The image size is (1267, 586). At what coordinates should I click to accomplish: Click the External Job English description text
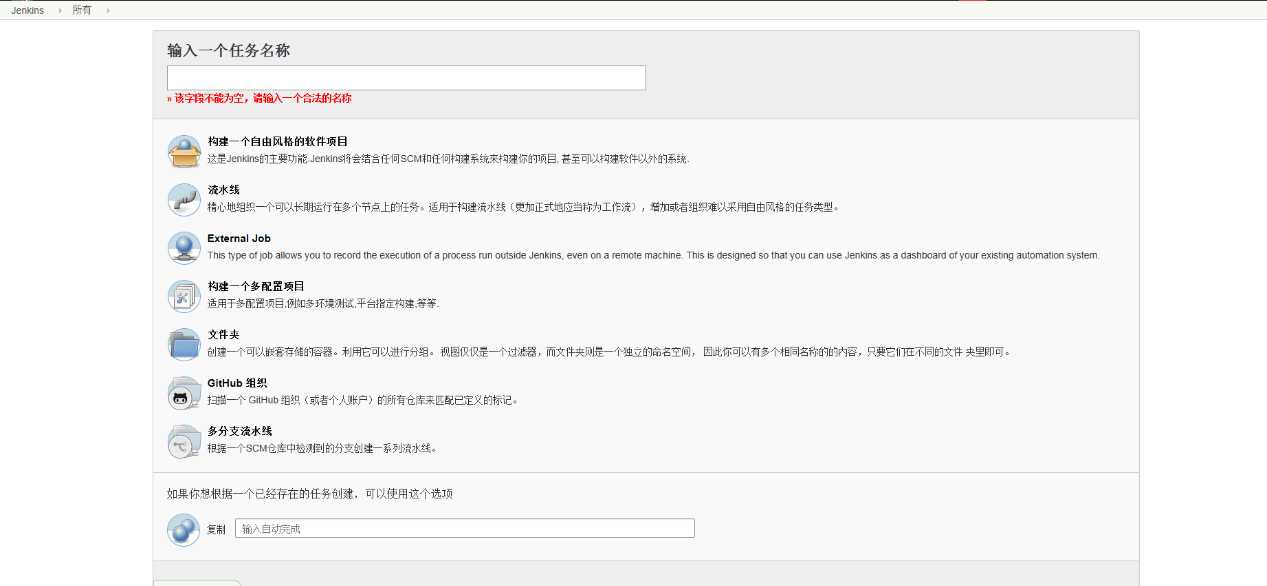pyautogui.click(x=653, y=255)
